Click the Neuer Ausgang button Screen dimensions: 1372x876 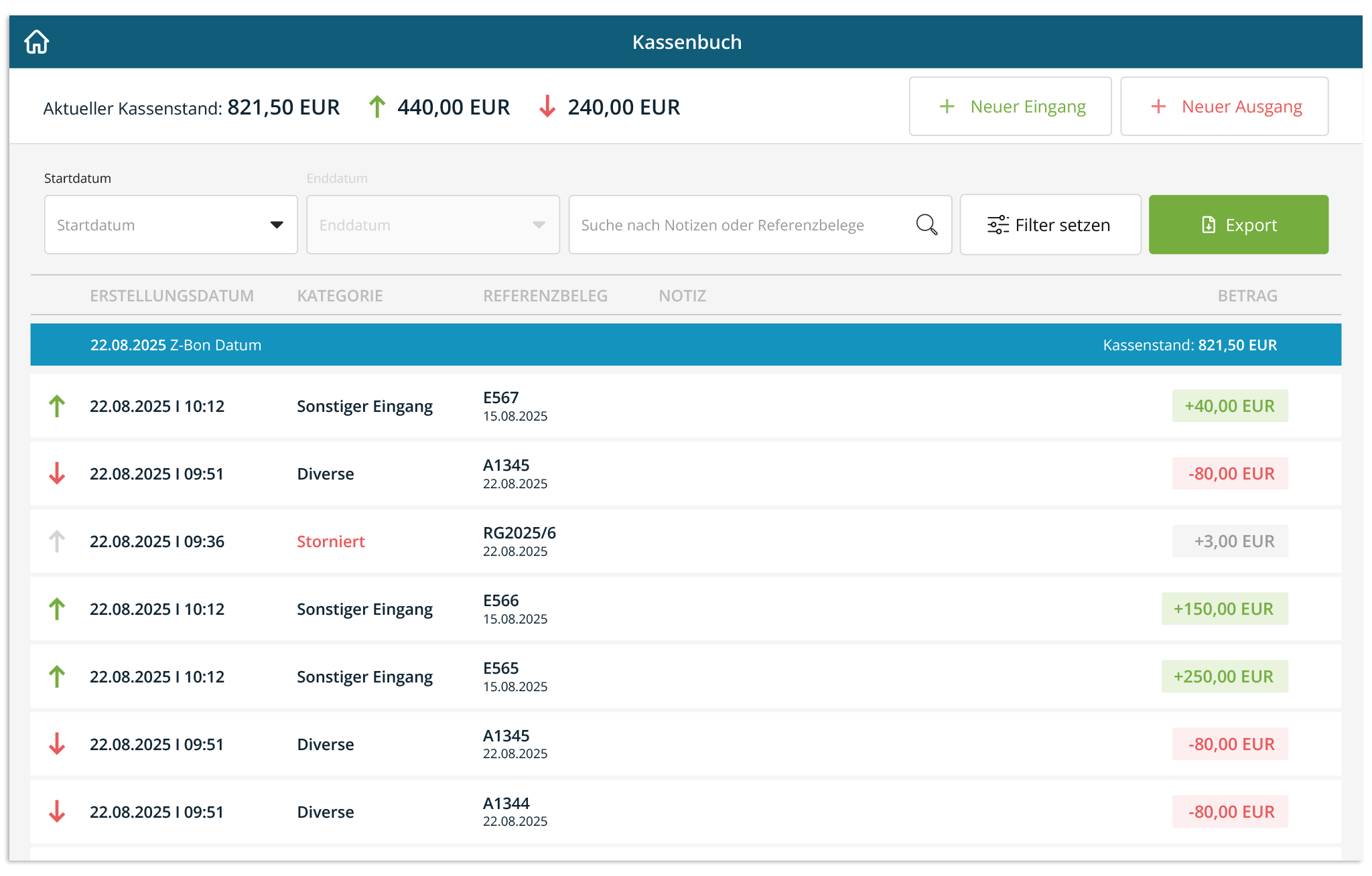pyautogui.click(x=1224, y=106)
